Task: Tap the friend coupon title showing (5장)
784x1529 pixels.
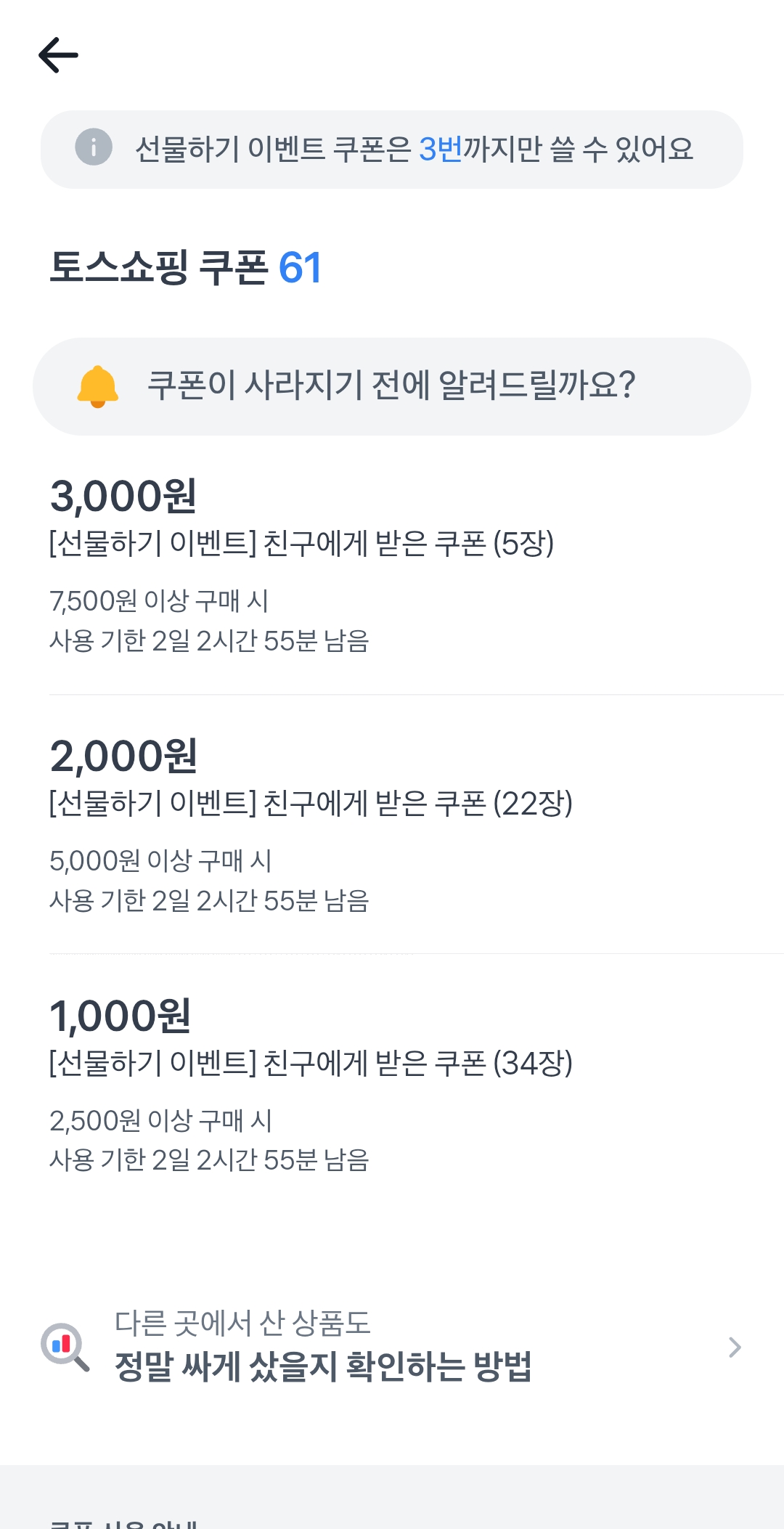Action: 301,544
